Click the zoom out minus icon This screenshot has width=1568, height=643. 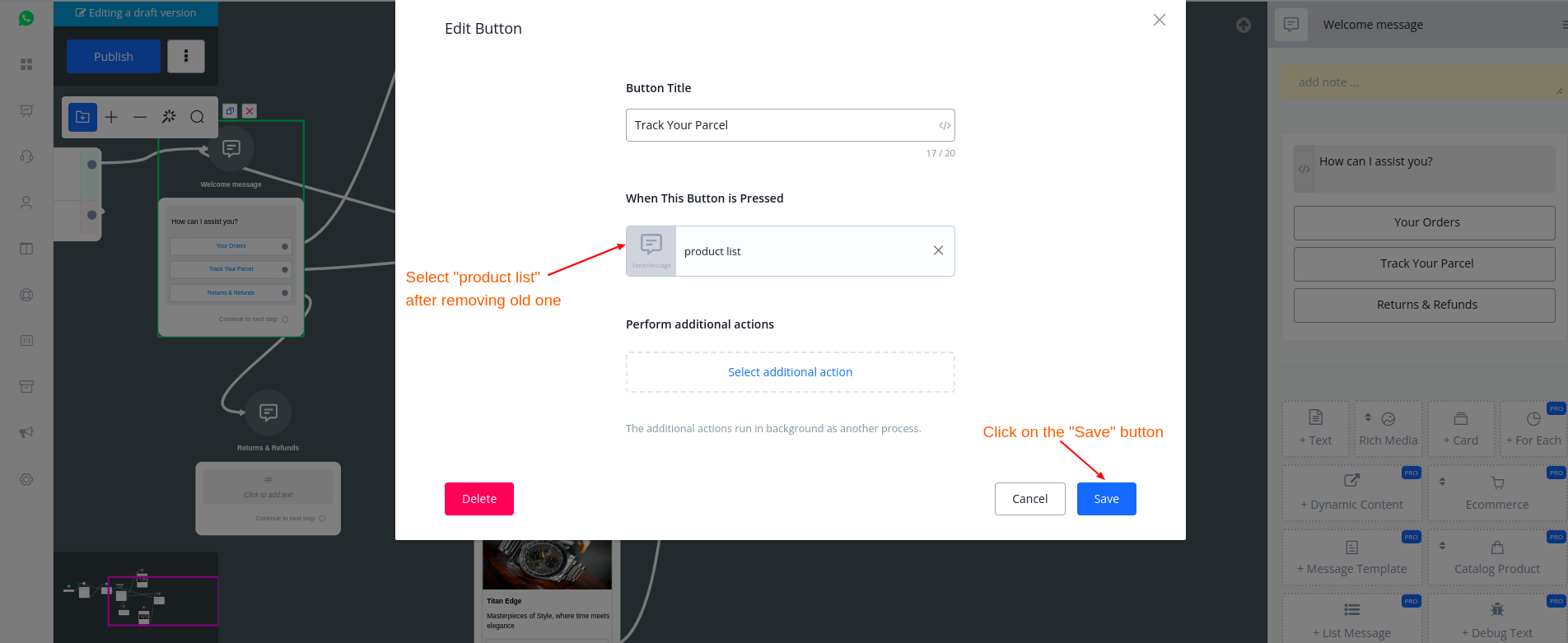140,117
